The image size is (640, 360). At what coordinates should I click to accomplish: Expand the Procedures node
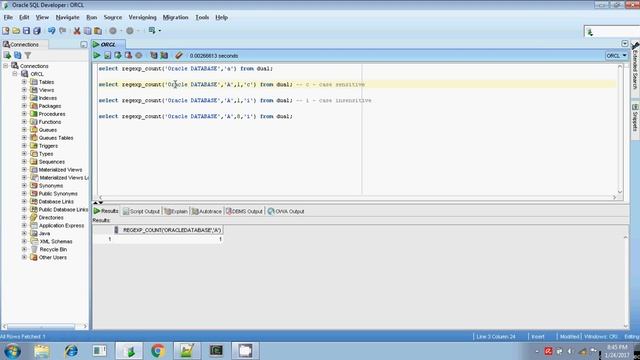coord(24,114)
